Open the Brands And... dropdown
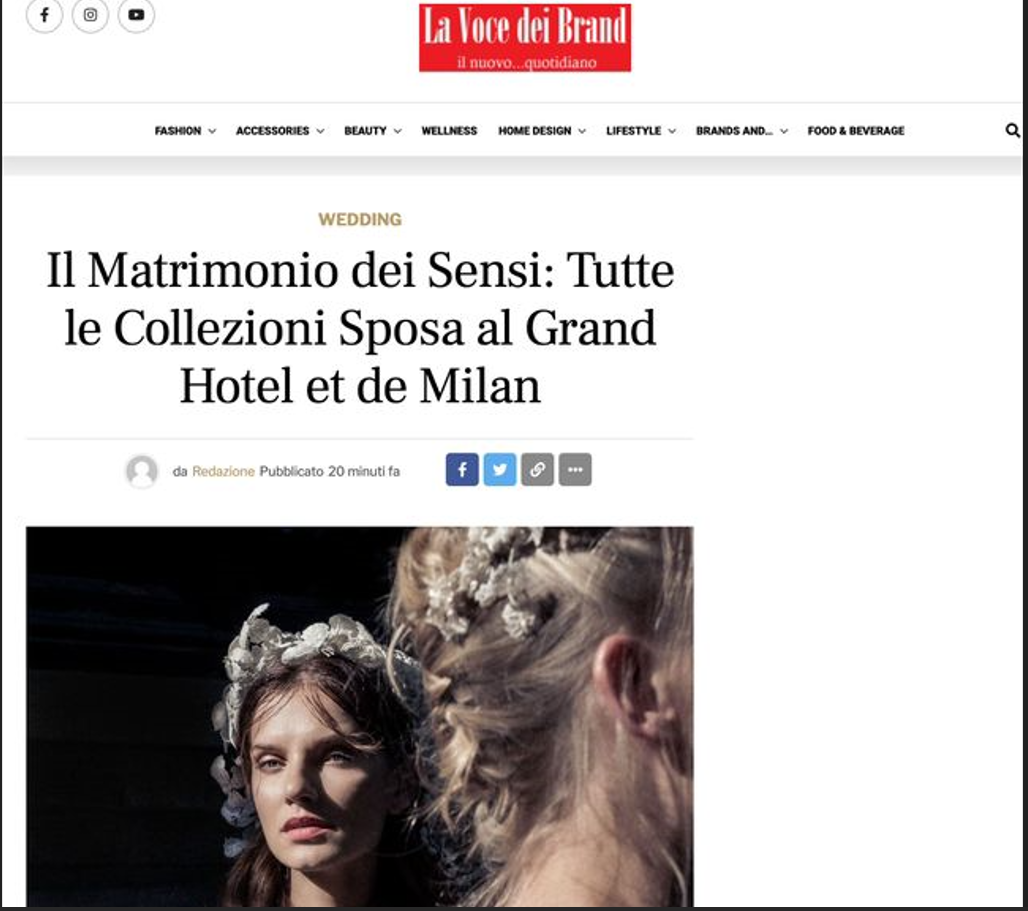This screenshot has height=911, width=1028. (x=741, y=131)
